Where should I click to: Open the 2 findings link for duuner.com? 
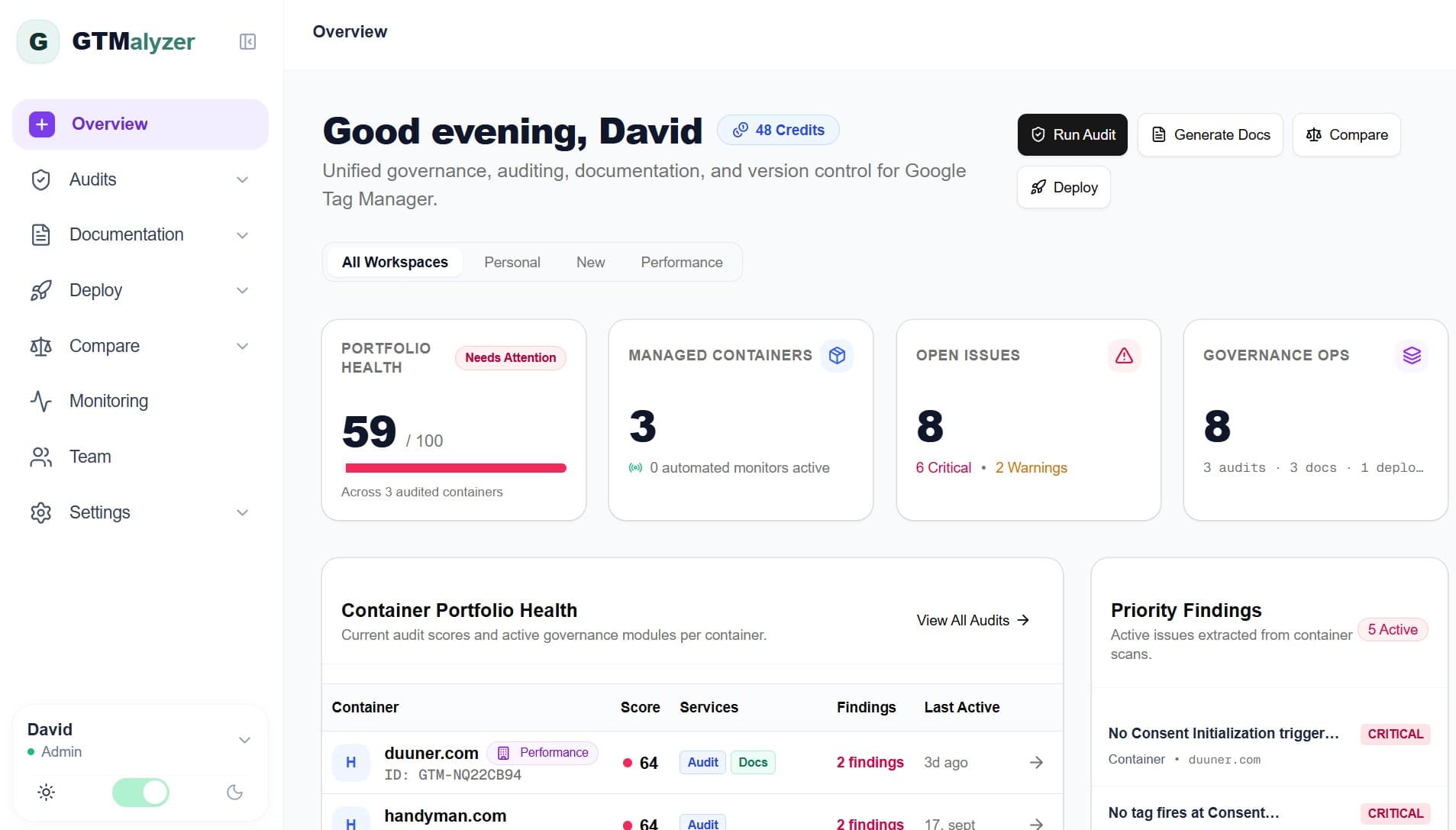pyautogui.click(x=870, y=762)
